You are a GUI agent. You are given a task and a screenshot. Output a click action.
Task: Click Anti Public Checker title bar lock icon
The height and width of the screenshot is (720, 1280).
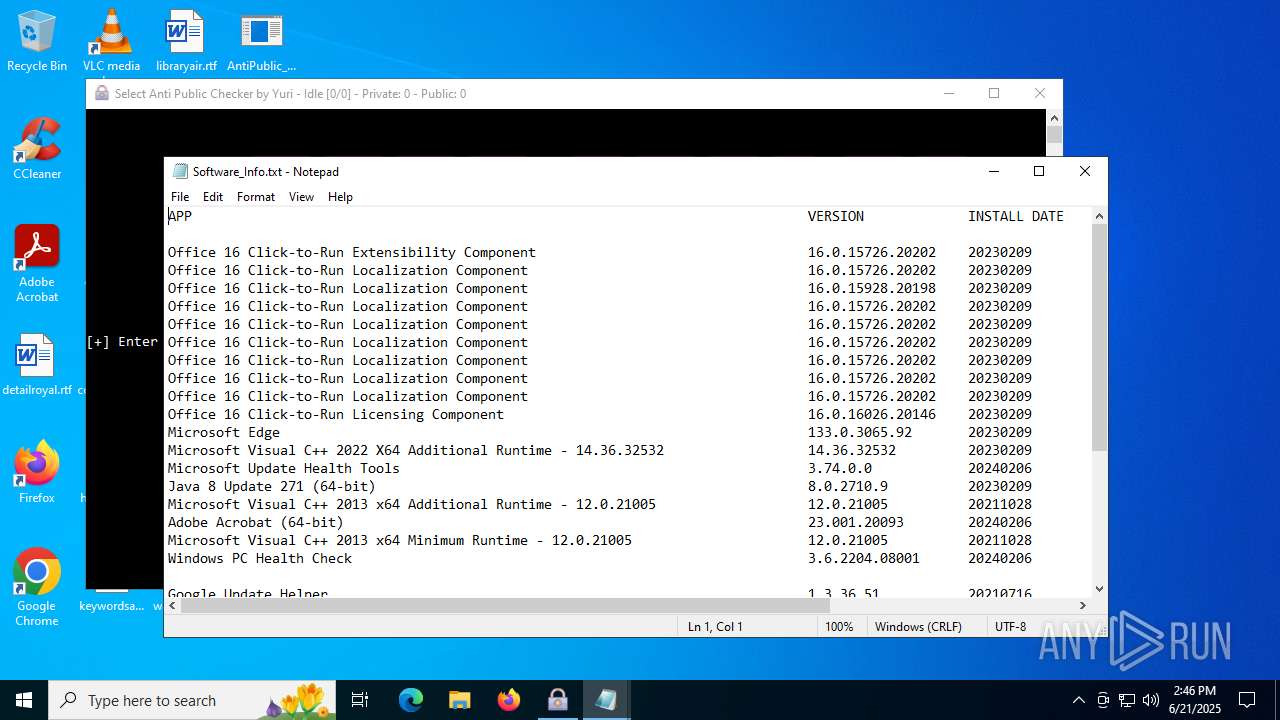pos(102,94)
